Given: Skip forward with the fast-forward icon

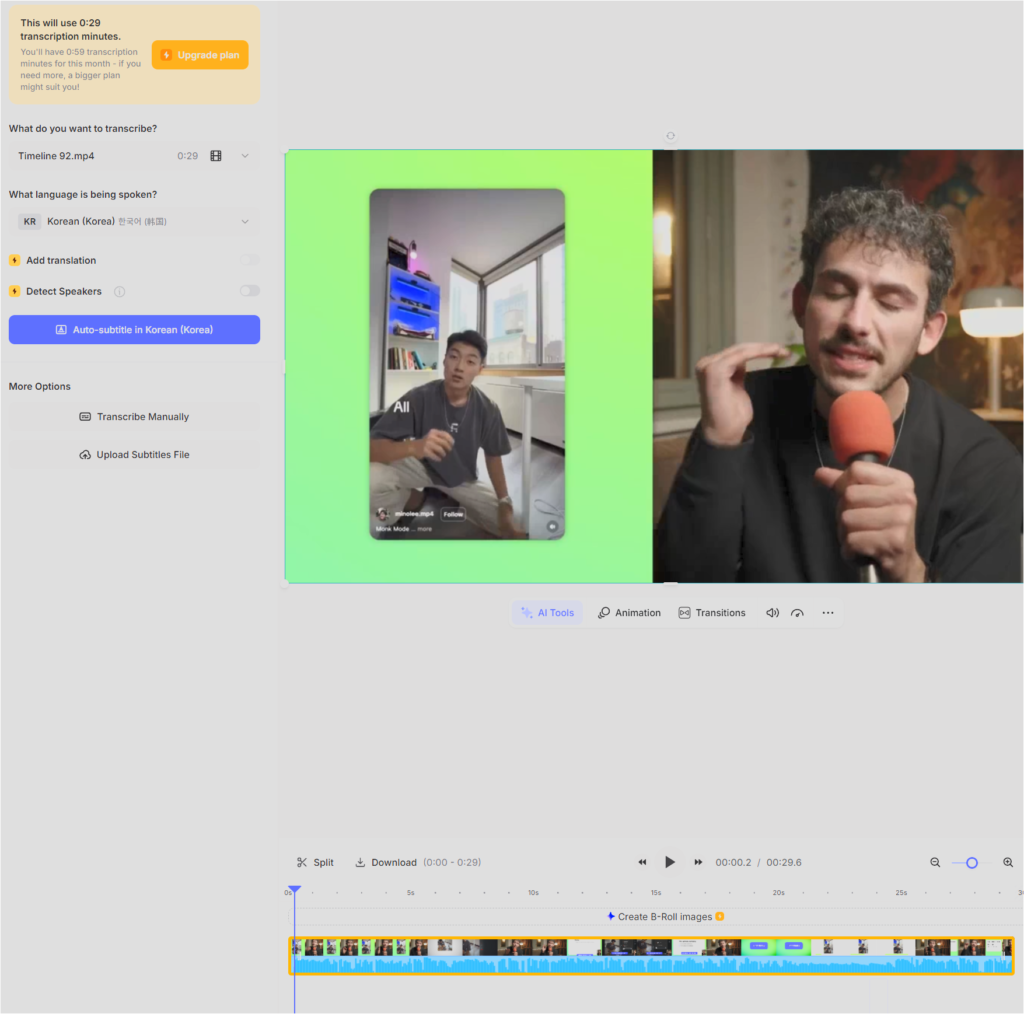Looking at the screenshot, I should [x=698, y=862].
